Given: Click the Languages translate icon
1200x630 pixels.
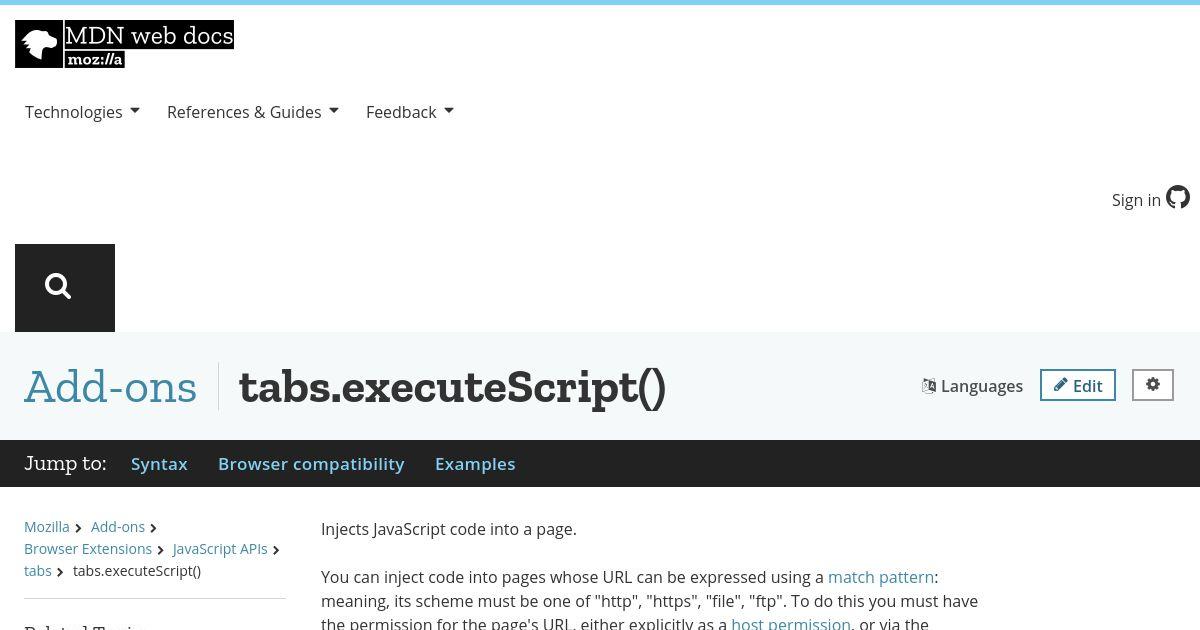Looking at the screenshot, I should [929, 386].
